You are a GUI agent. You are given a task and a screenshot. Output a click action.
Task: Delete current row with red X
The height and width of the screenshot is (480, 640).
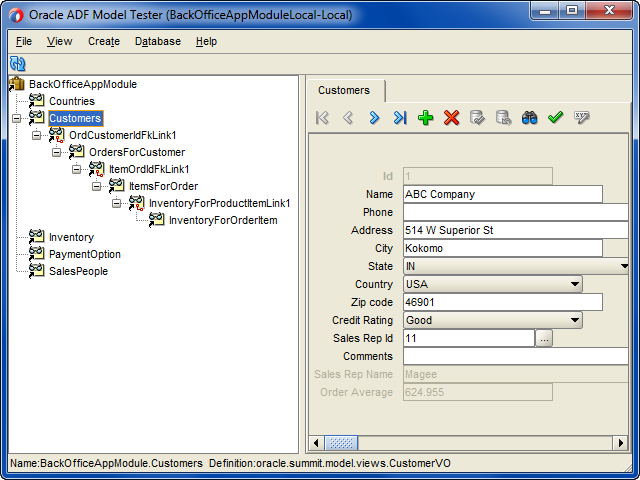click(x=451, y=118)
